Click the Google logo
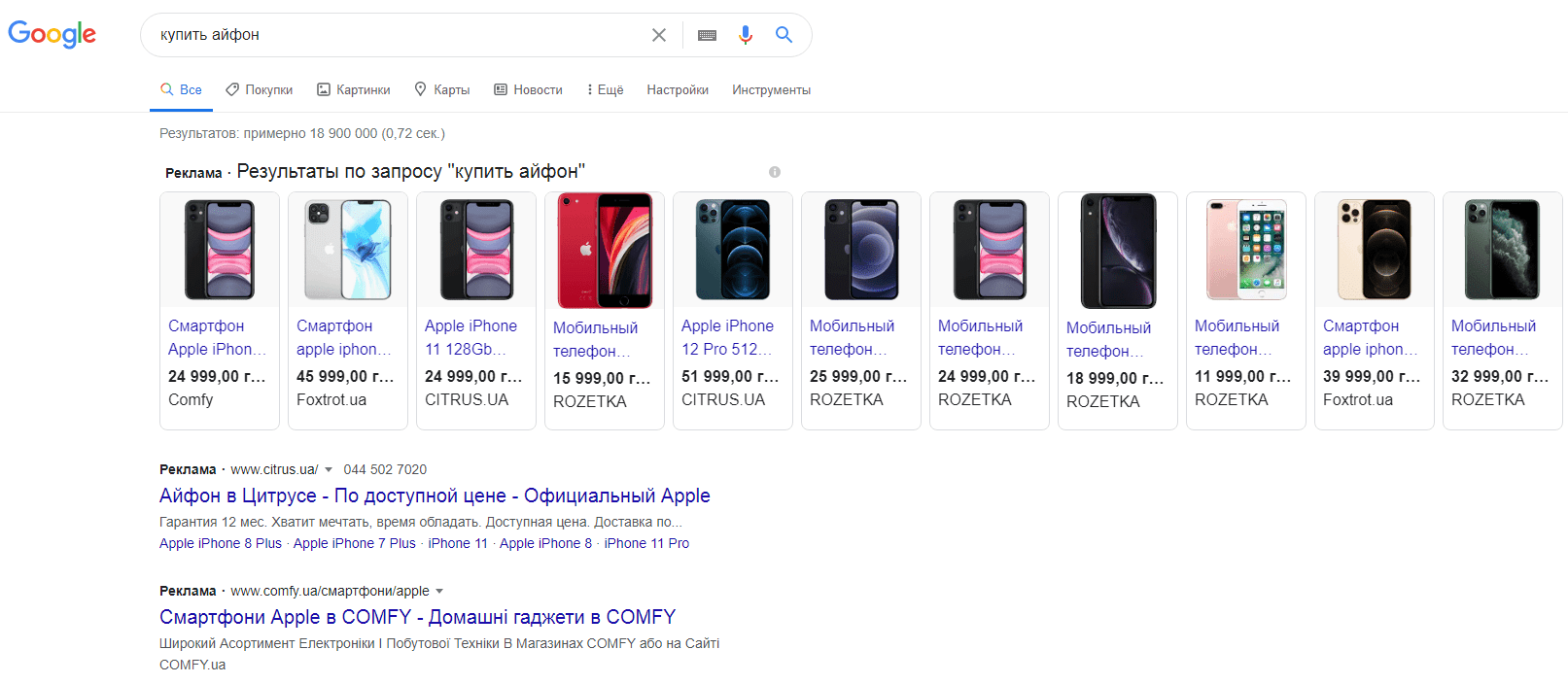This screenshot has width=1568, height=684. [x=52, y=34]
